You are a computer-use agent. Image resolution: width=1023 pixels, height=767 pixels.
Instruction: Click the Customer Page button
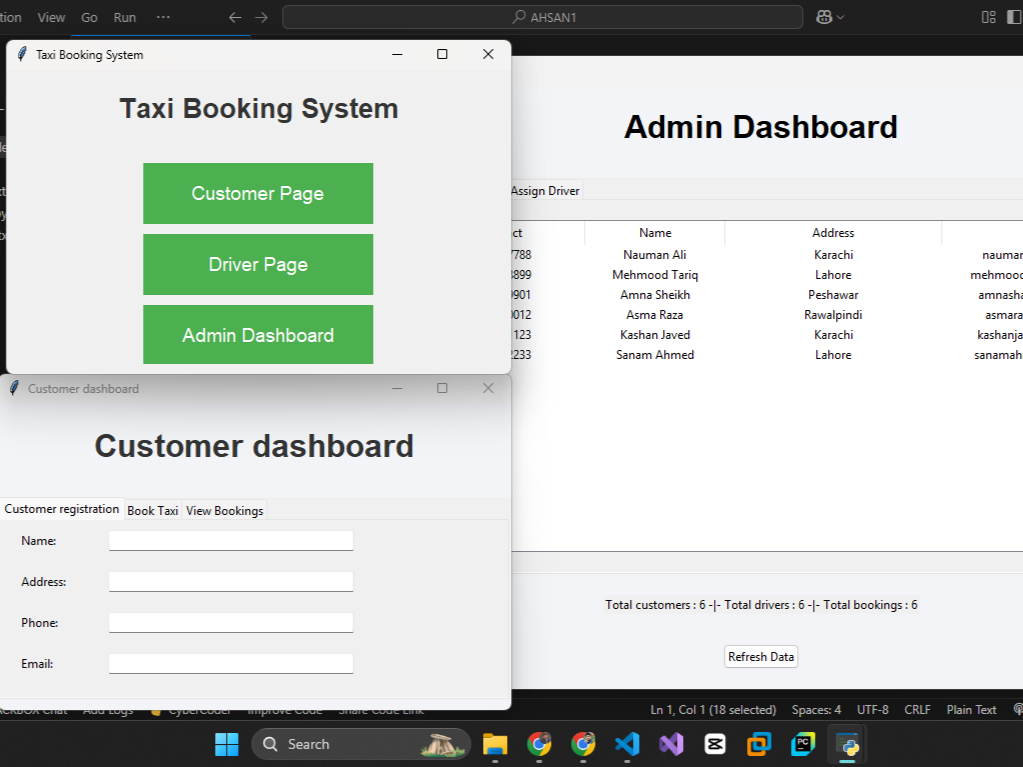click(x=258, y=193)
